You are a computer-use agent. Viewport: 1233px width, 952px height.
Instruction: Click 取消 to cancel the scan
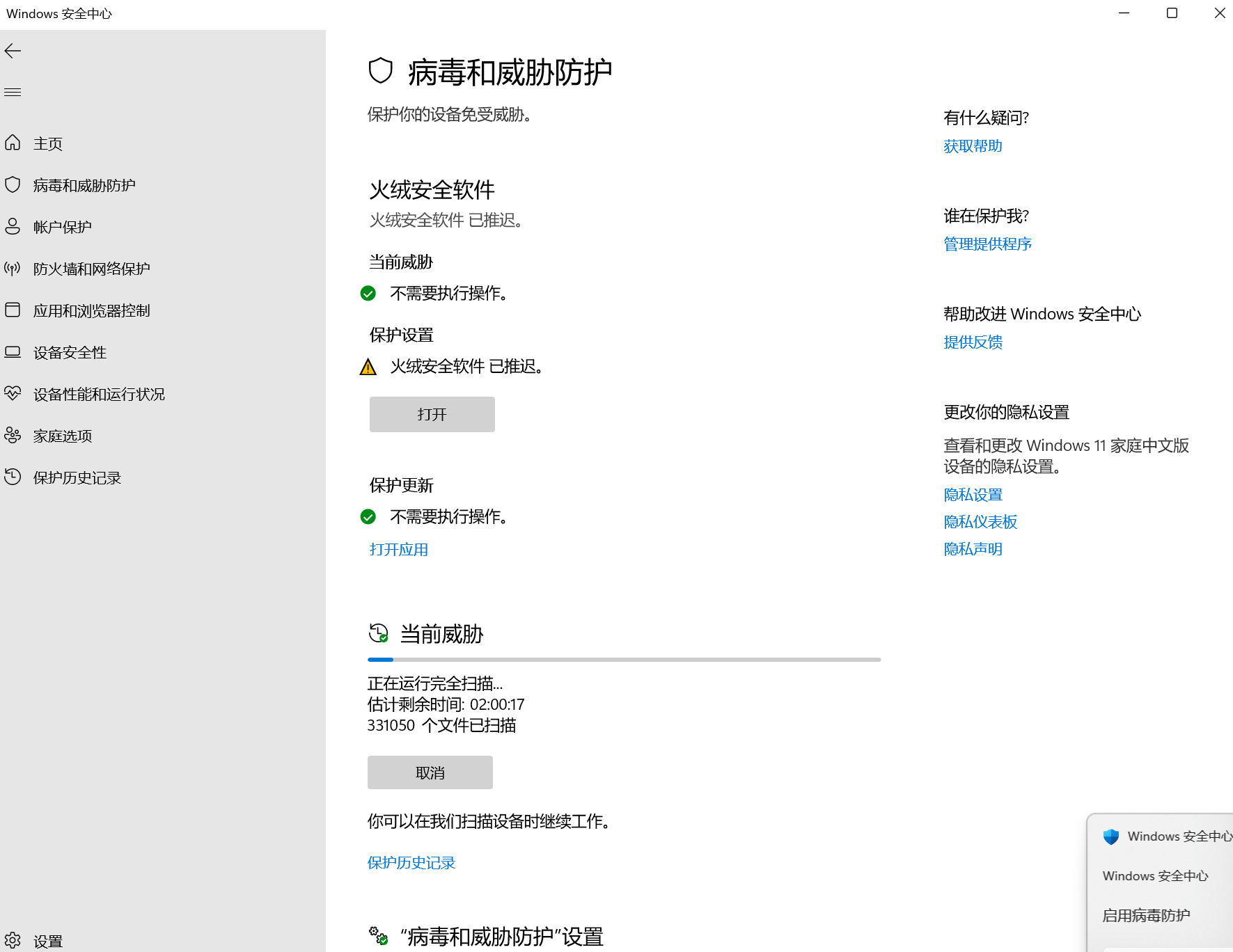click(x=430, y=772)
